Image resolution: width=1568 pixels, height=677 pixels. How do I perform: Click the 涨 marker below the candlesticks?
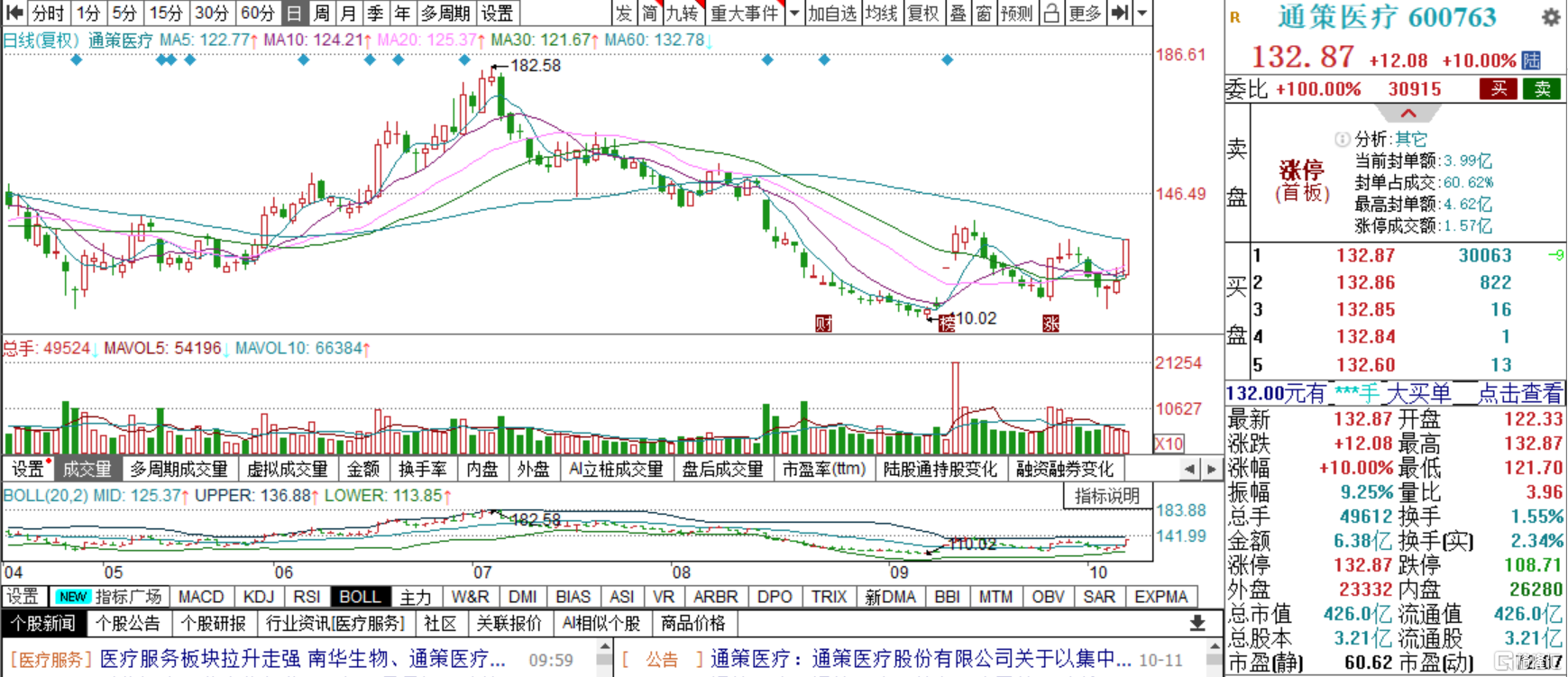(1050, 323)
